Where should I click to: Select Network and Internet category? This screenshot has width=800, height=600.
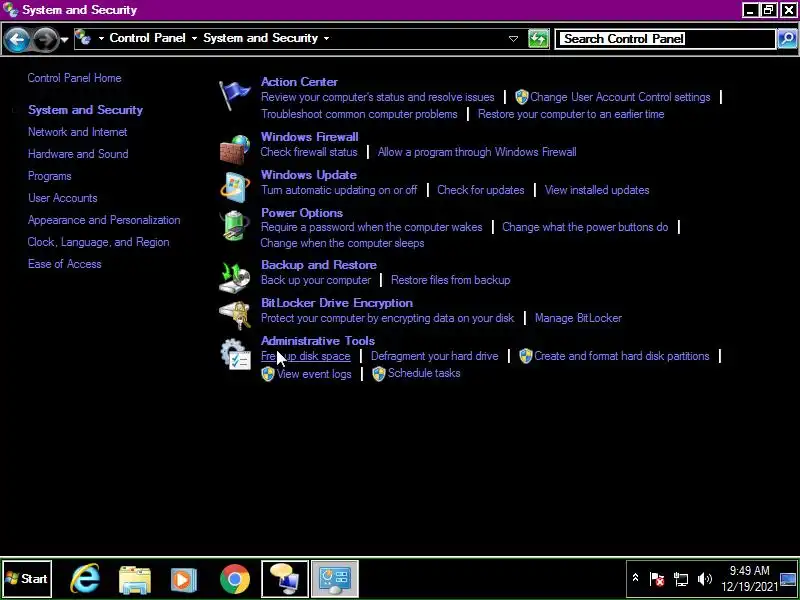[78, 132]
